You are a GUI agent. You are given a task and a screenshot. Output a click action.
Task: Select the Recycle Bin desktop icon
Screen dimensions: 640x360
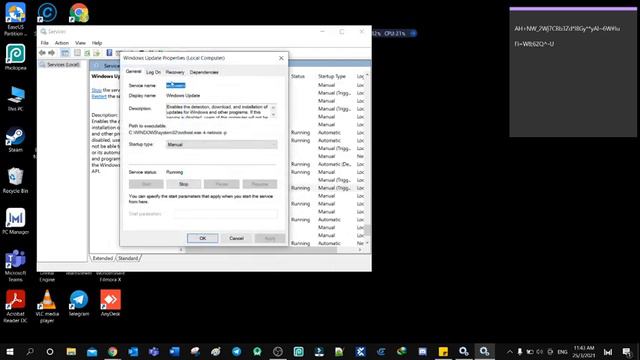click(16, 180)
